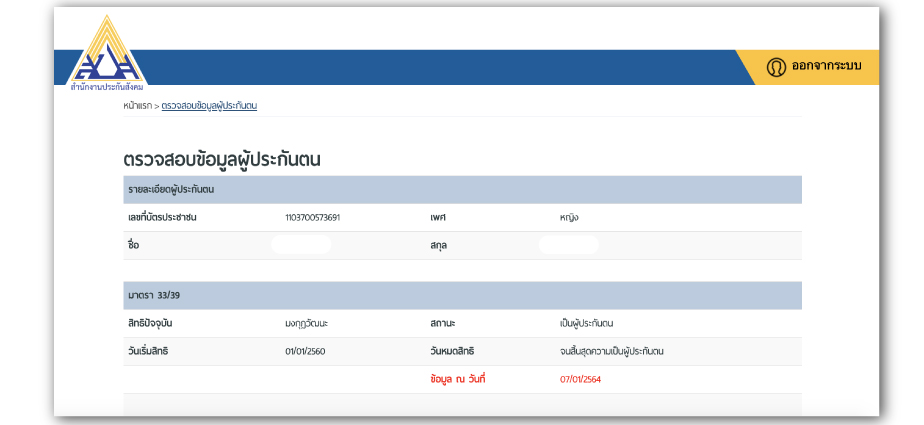Viewport: 924px width, 425px height.
Task: Click the start date 01/01/2560
Action: pyautogui.click(x=306, y=352)
